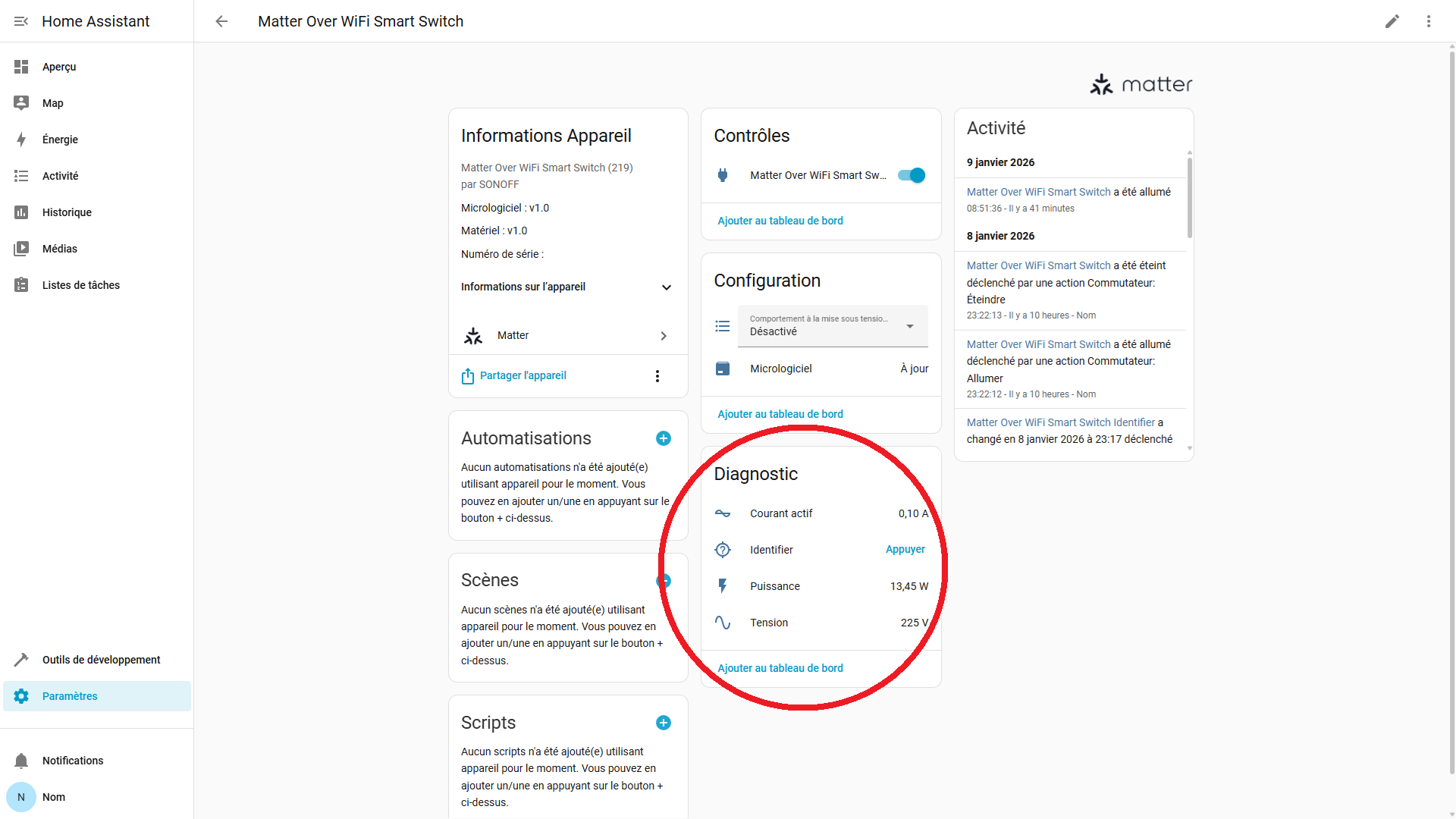Open the Matter integration row chevron

[663, 336]
